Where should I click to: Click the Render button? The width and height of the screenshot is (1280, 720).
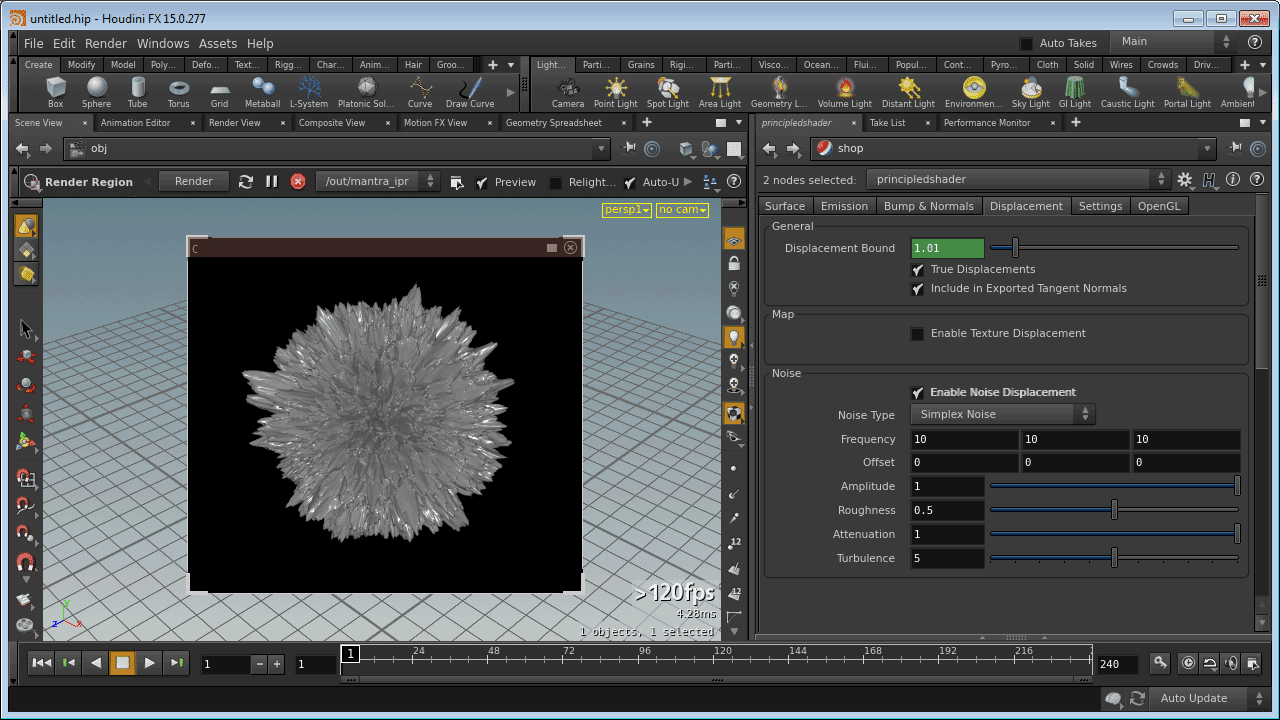(193, 181)
